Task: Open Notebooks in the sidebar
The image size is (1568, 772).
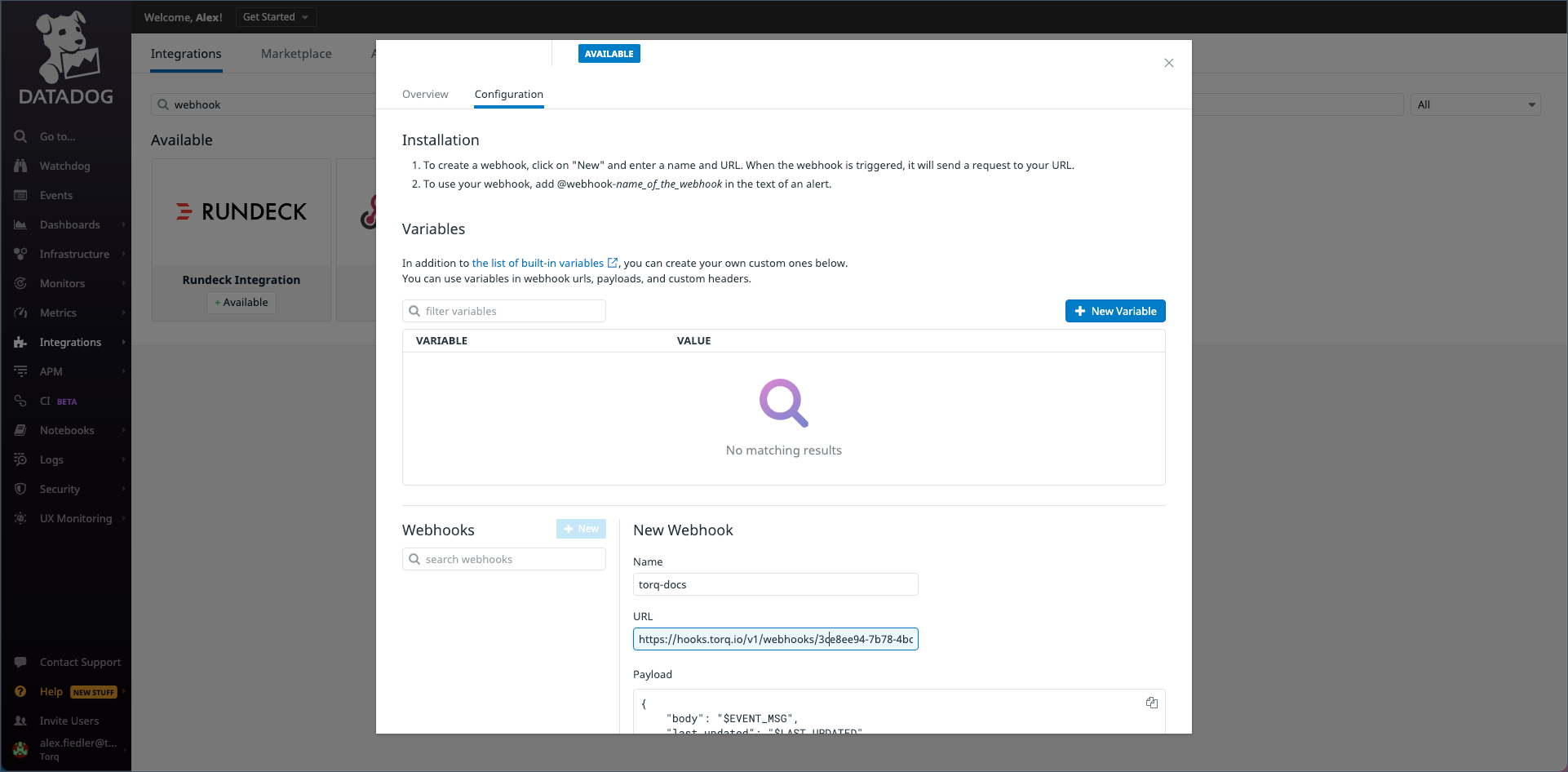Action: [x=67, y=430]
